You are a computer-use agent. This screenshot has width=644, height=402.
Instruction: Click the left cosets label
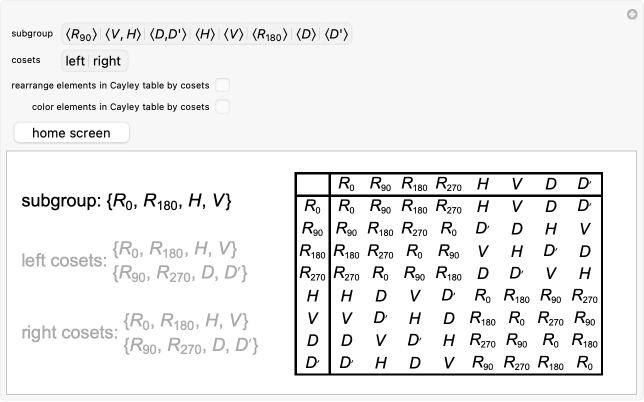(x=64, y=262)
